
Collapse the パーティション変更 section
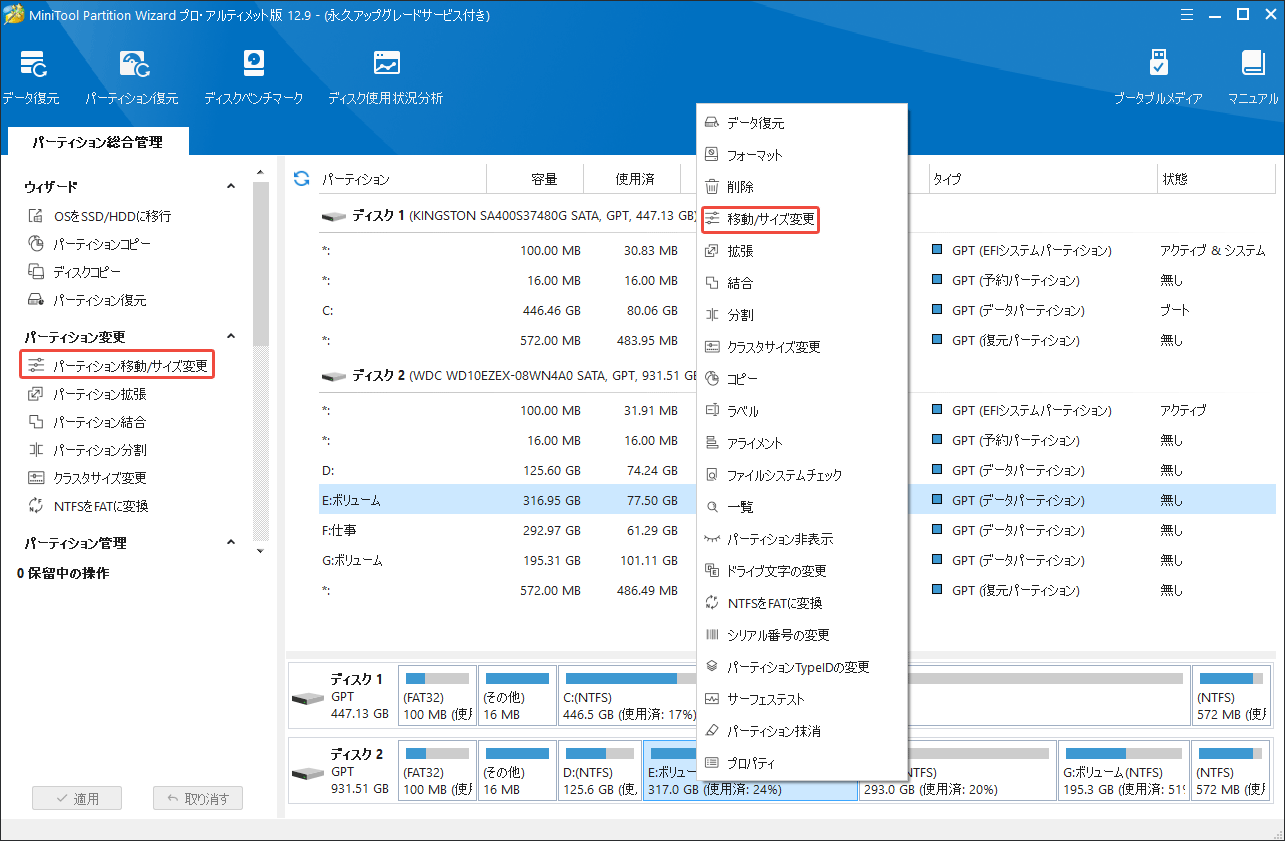click(x=230, y=337)
